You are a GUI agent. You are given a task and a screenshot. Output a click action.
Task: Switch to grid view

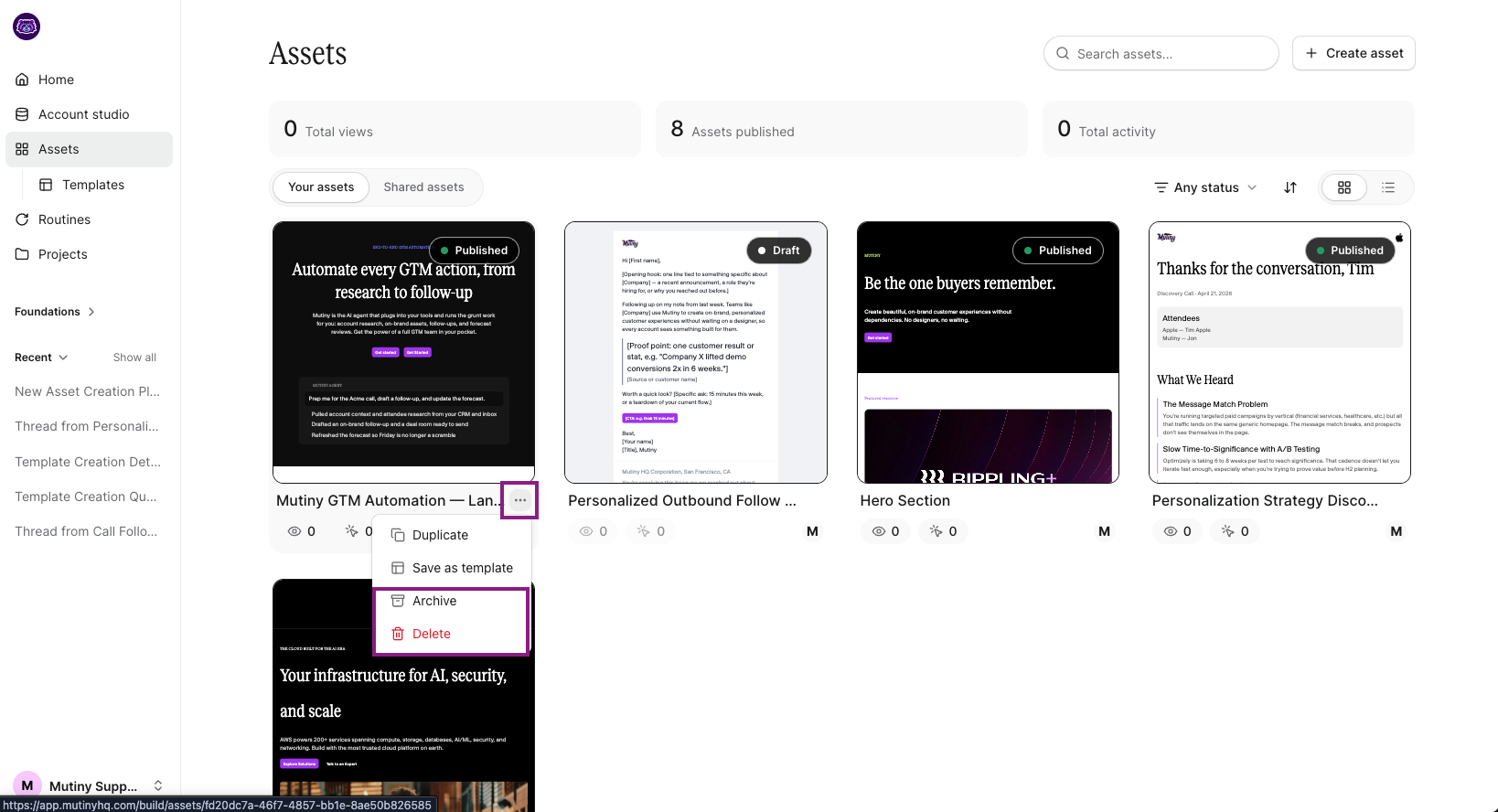tap(1344, 187)
